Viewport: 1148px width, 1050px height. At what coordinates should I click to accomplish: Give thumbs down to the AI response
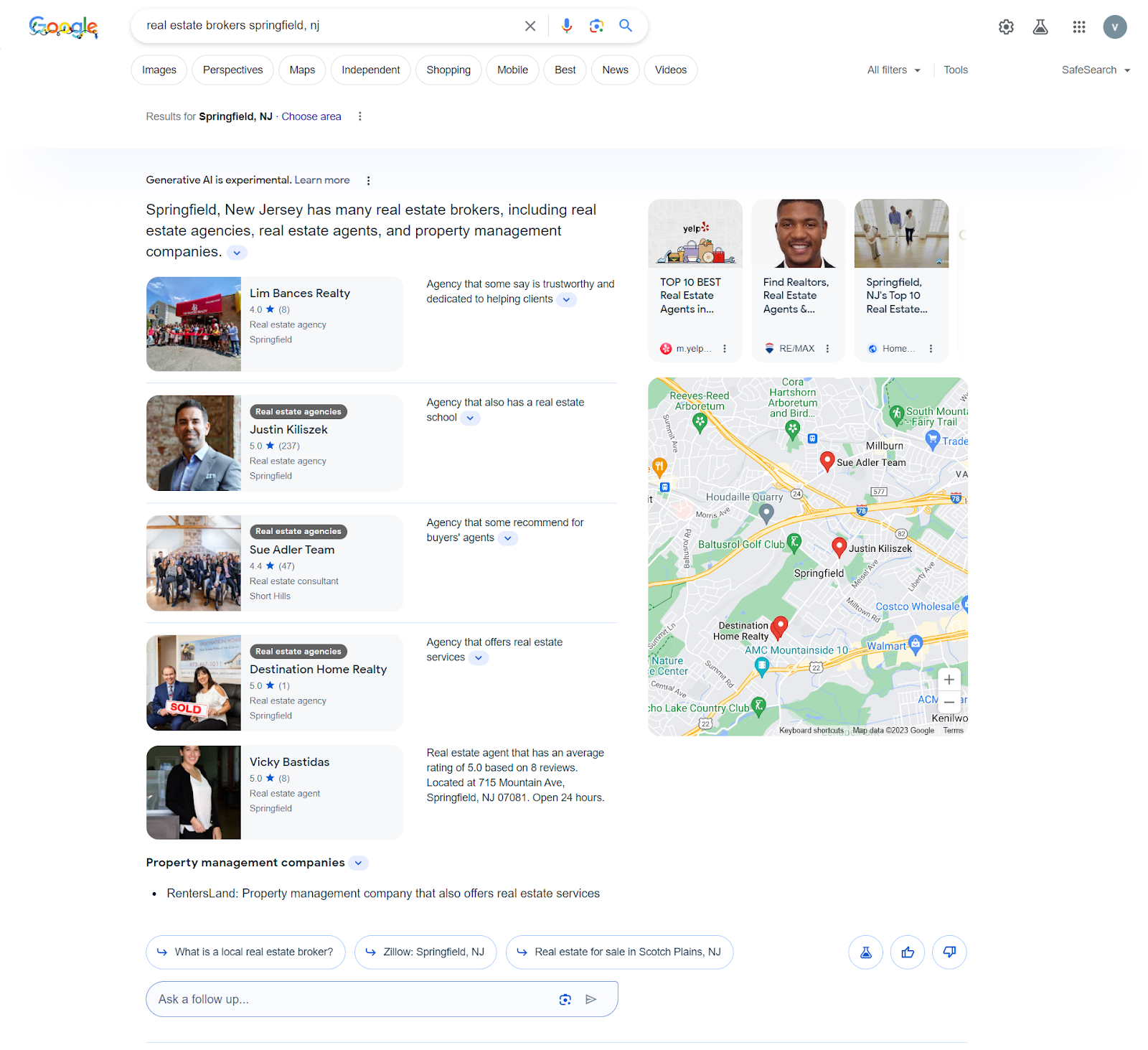click(949, 952)
